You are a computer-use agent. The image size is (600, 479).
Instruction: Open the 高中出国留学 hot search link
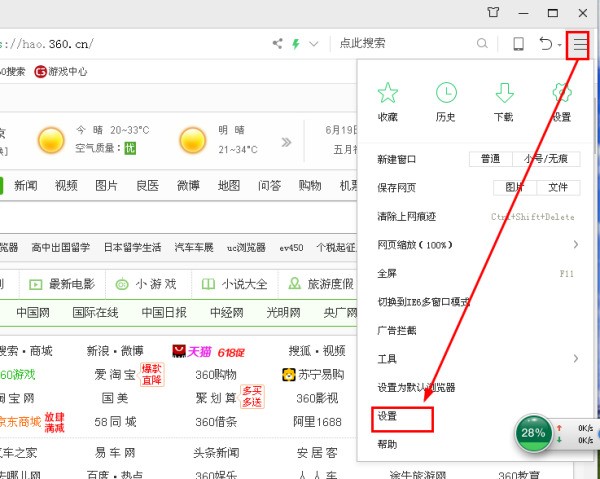[61, 248]
